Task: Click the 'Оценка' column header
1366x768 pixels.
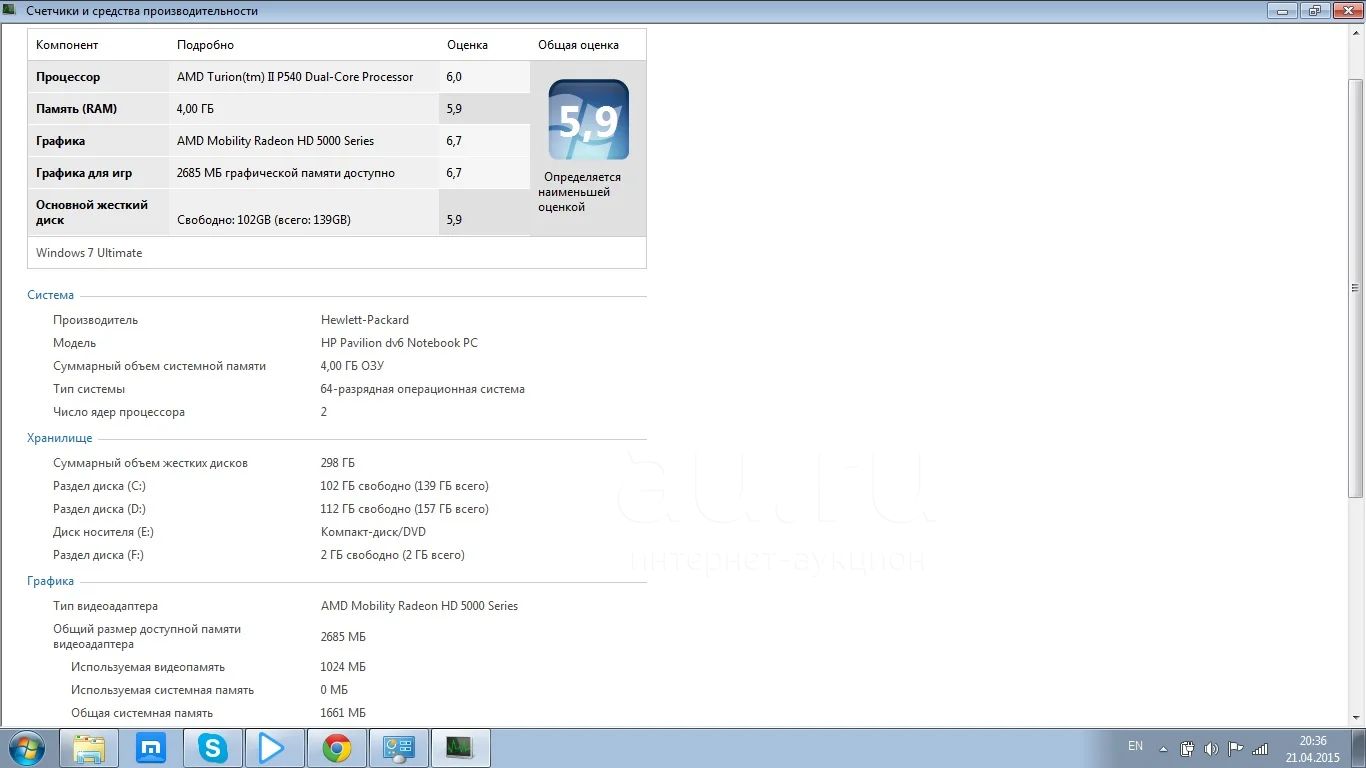Action: click(467, 45)
